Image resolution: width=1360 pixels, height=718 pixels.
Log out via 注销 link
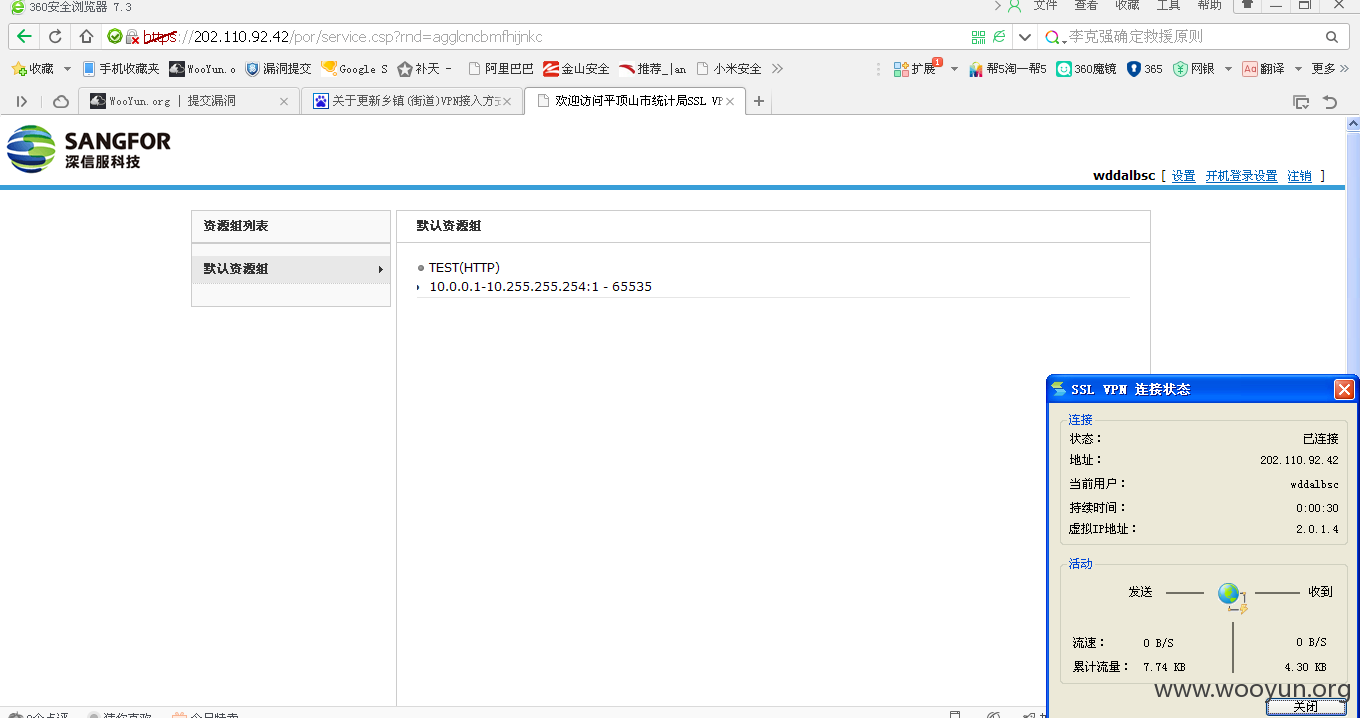1299,176
